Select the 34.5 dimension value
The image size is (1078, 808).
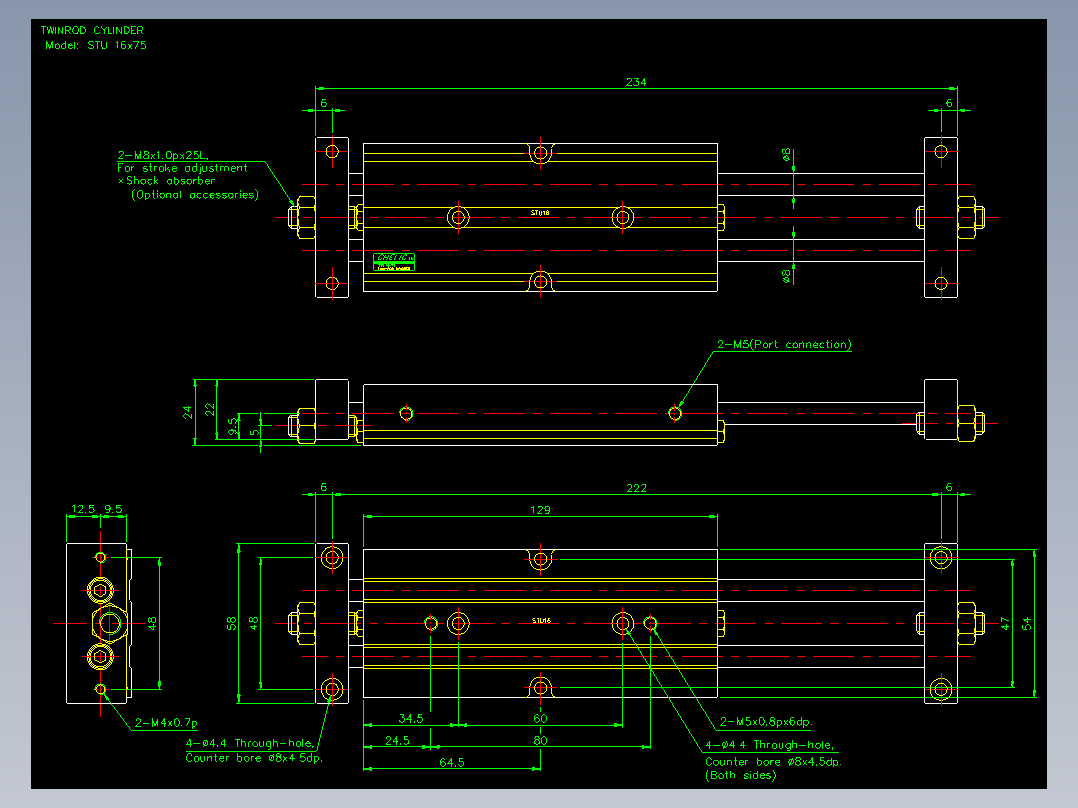tap(410, 718)
